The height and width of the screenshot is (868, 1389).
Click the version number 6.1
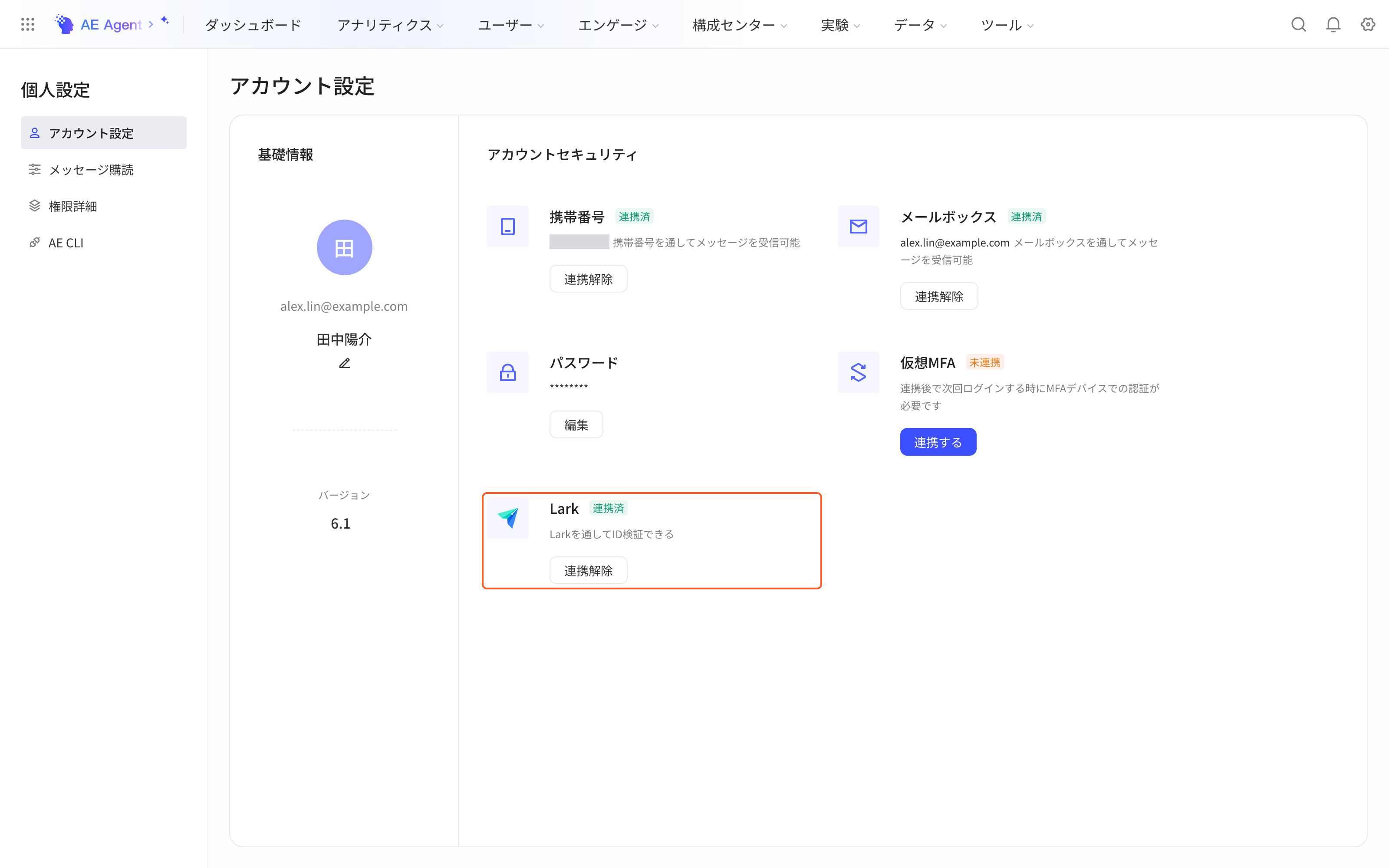[340, 523]
